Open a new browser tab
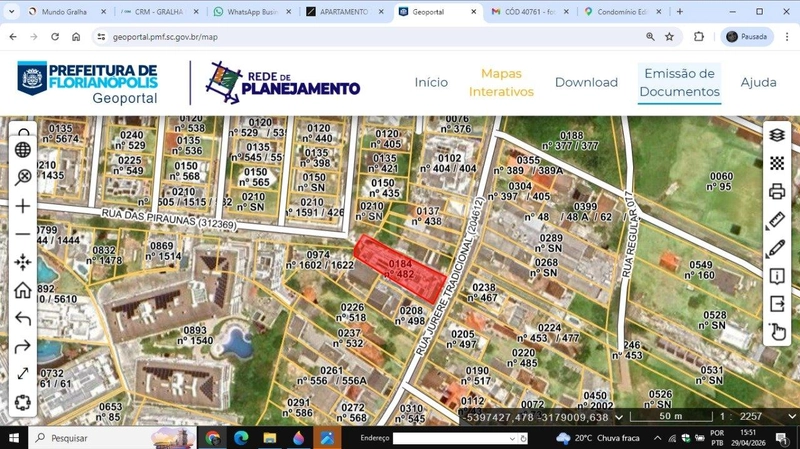800x449 pixels. tap(680, 11)
